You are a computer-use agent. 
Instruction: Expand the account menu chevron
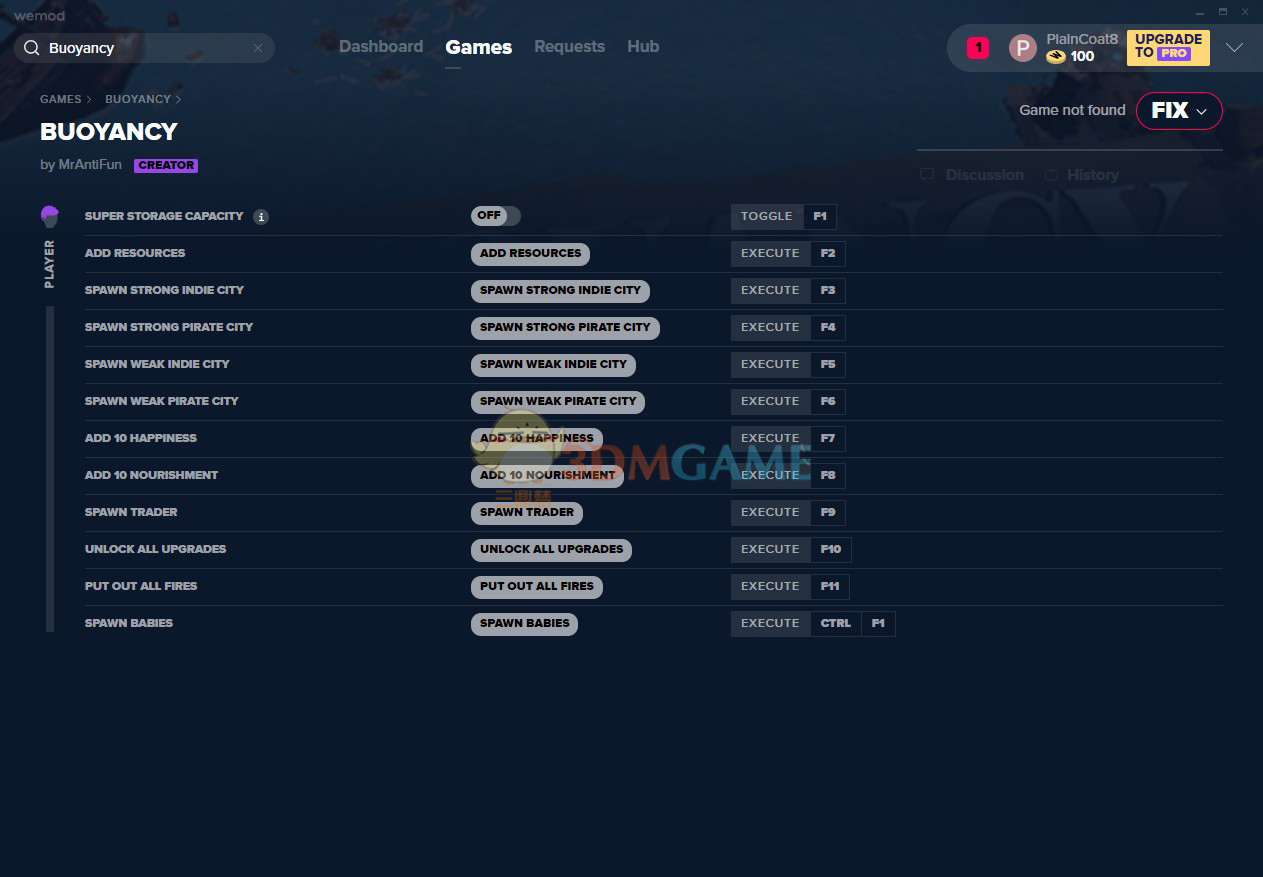pyautogui.click(x=1234, y=48)
